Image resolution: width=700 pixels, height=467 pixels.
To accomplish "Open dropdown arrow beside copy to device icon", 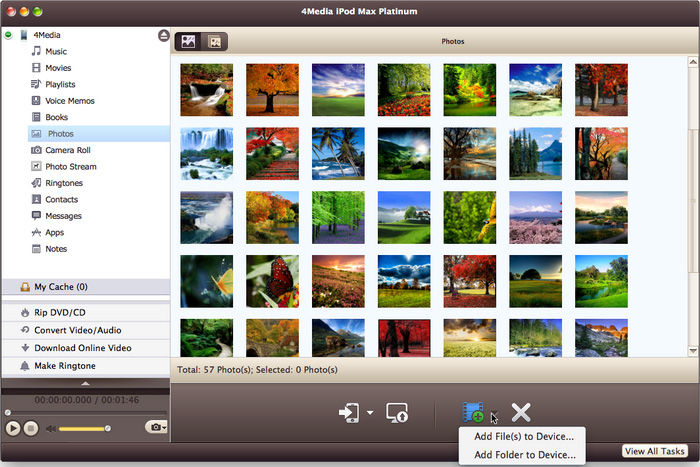I will [370, 413].
